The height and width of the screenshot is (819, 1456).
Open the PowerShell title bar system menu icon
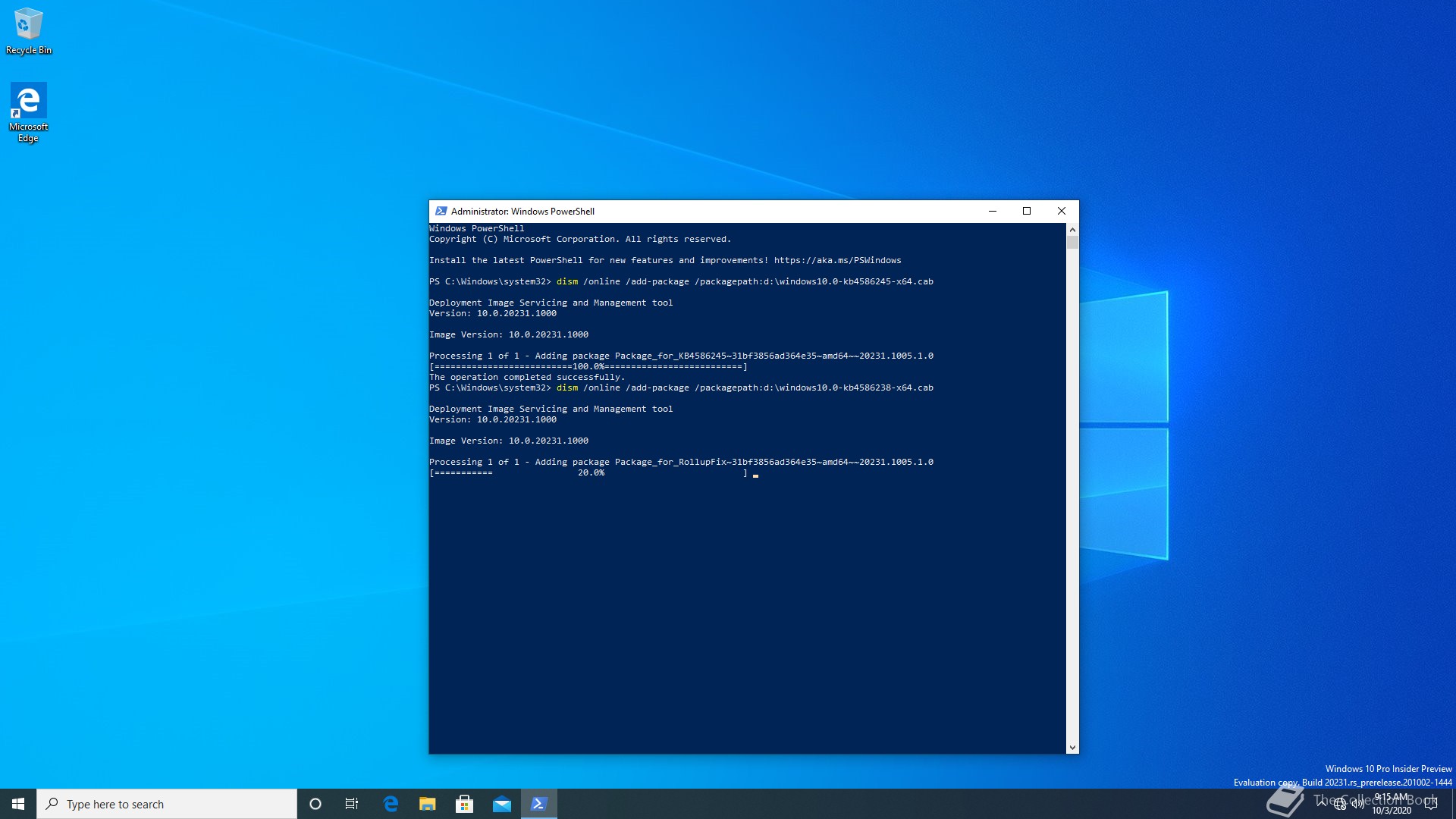(441, 211)
